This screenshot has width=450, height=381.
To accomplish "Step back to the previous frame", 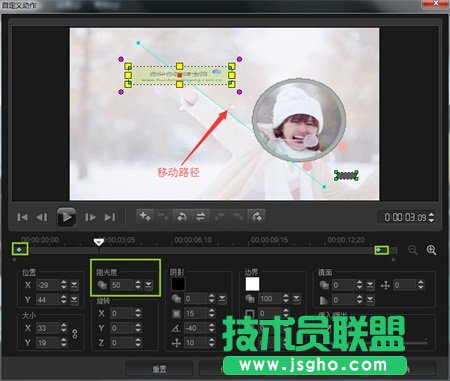I will (x=42, y=217).
